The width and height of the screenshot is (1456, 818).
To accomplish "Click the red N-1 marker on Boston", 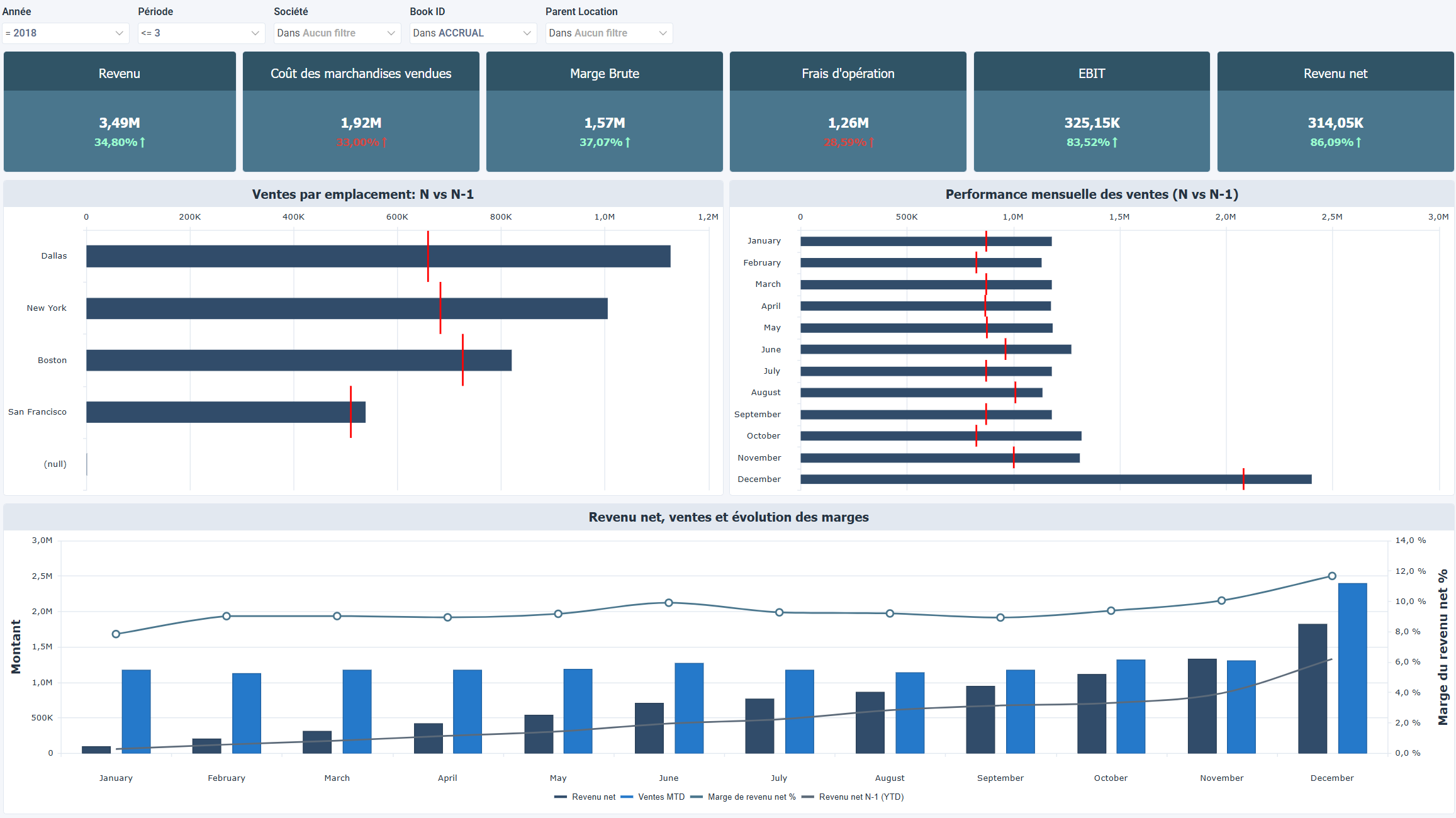I will [462, 360].
